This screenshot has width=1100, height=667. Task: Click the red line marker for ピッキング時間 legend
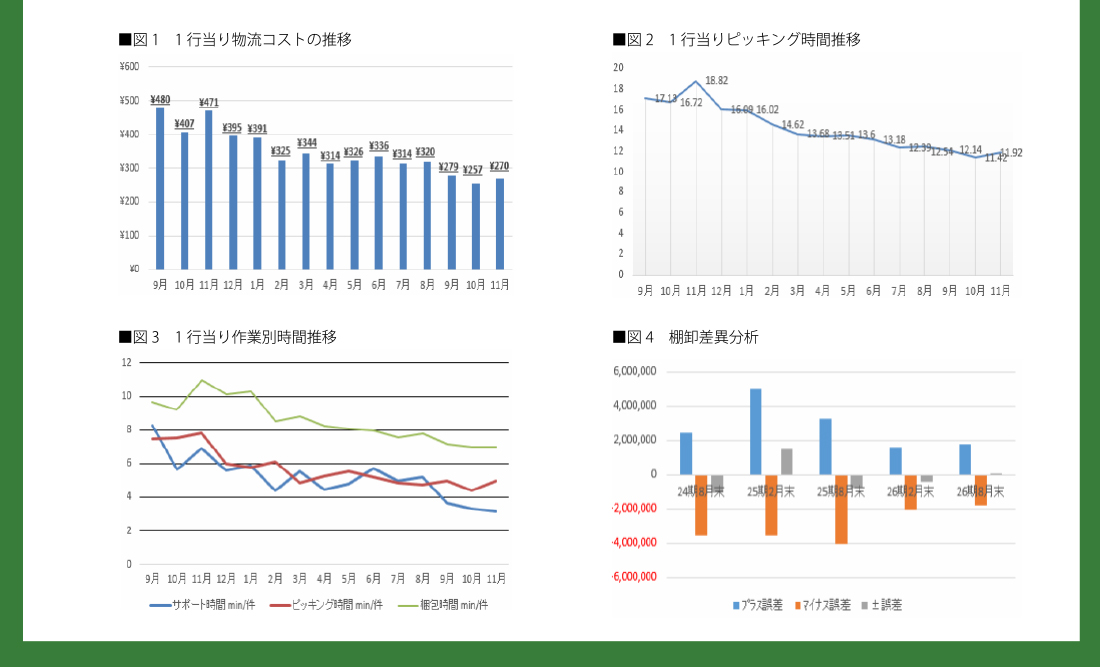click(x=281, y=605)
